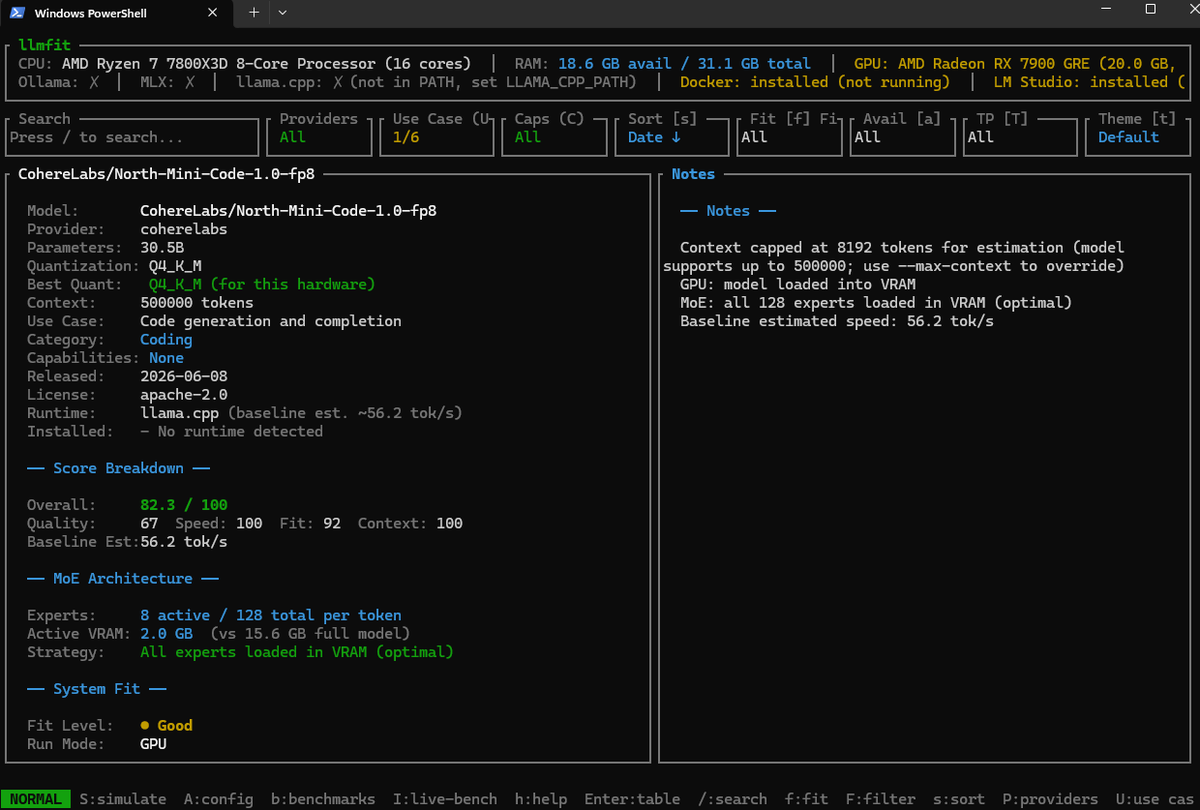
Task: Click the yellow Good fit level dot
Action: coord(145,726)
